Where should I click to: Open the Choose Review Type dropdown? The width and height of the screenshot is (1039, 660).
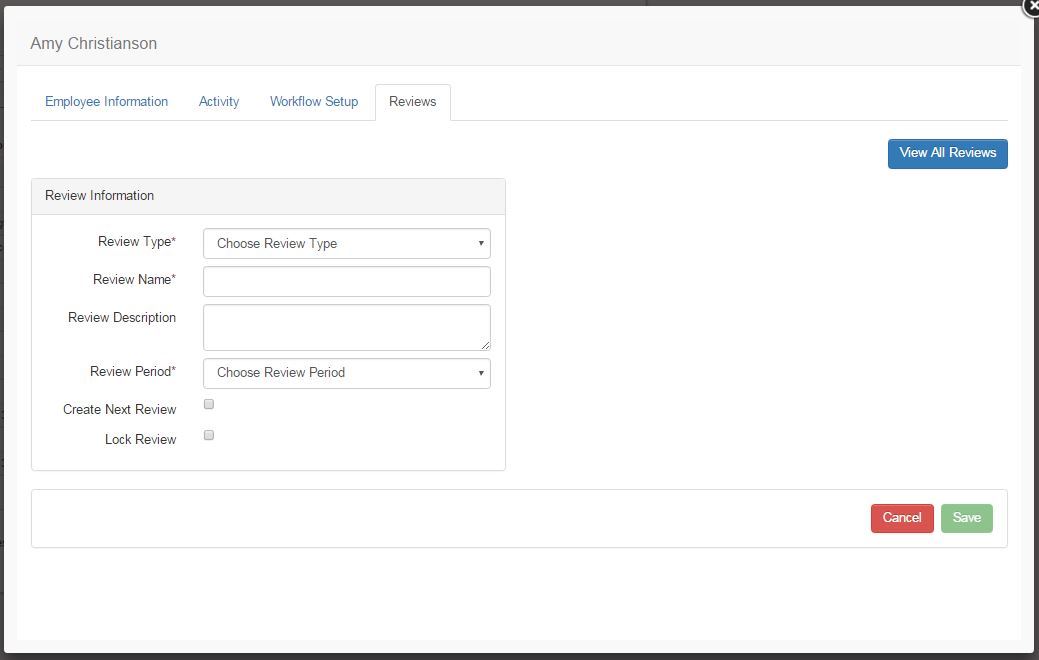pyautogui.click(x=347, y=243)
